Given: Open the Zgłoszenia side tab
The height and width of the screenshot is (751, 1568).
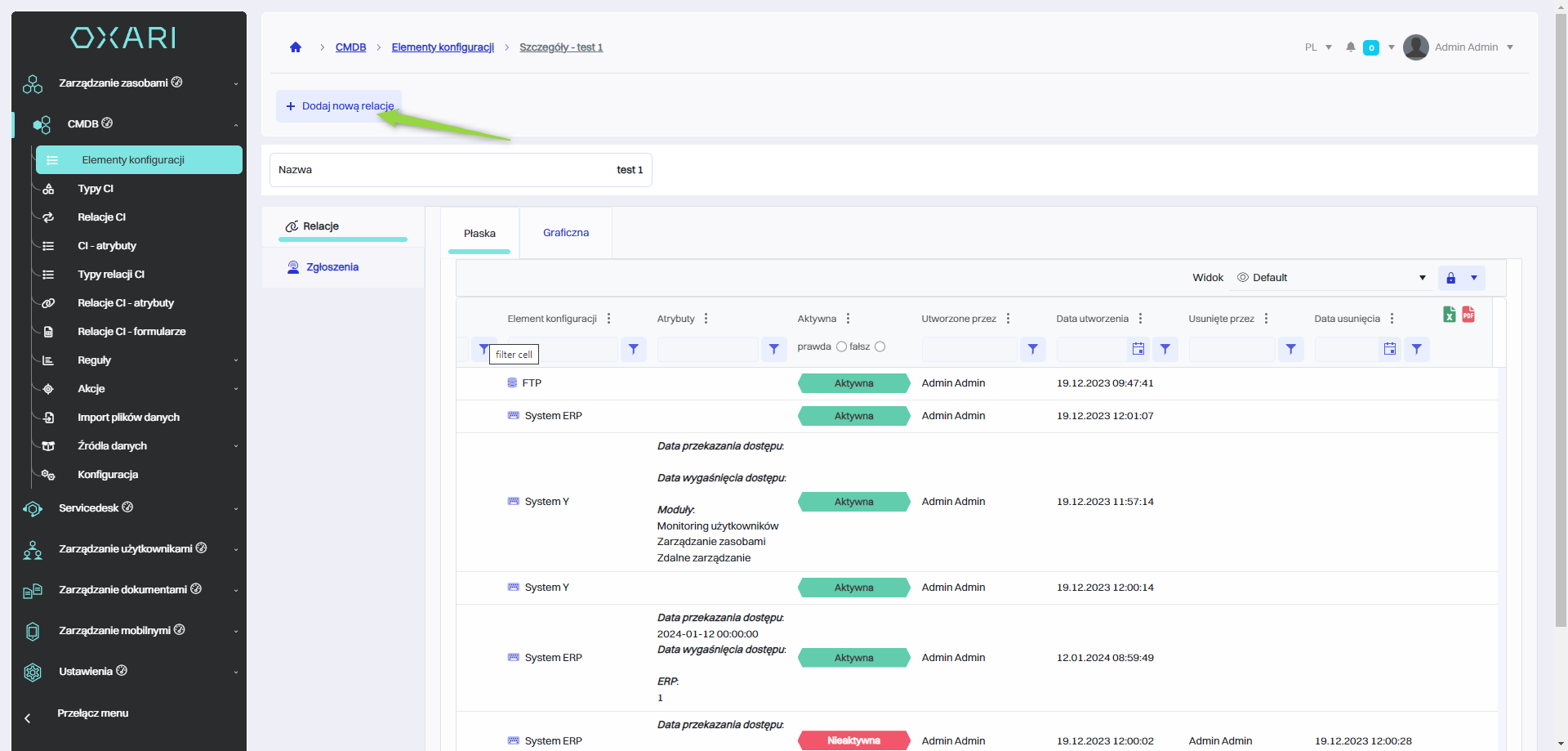Looking at the screenshot, I should (332, 267).
